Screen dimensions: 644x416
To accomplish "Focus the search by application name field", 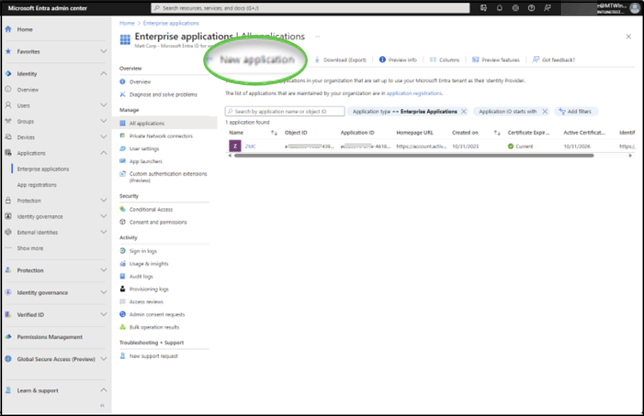I will point(285,111).
